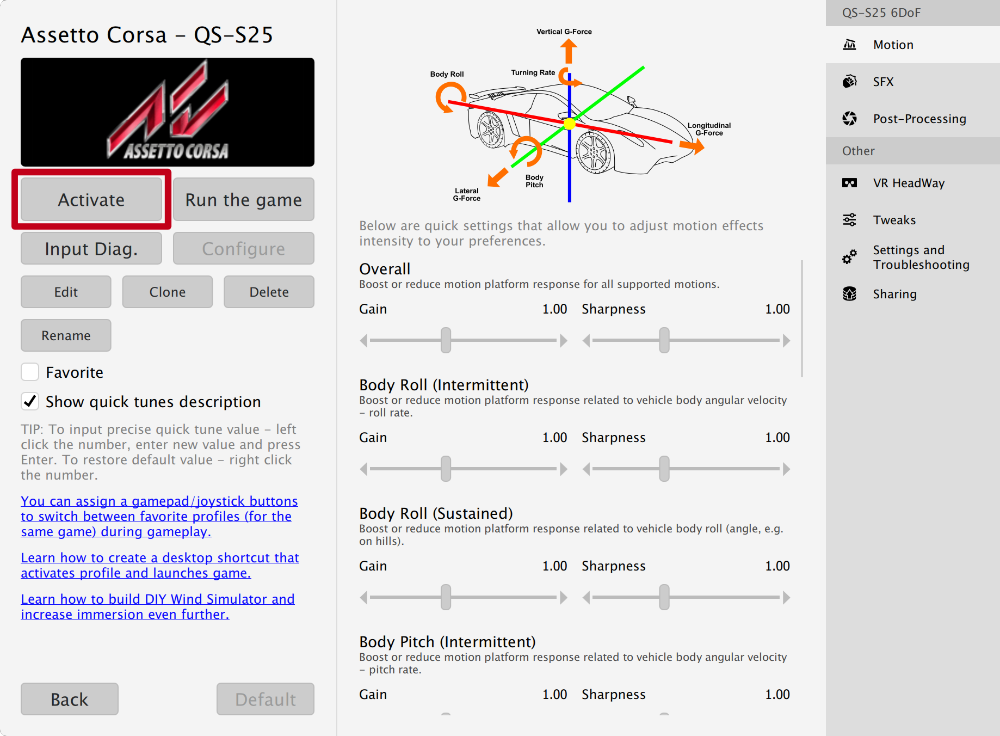The image size is (1000, 736).
Task: Select the SFX speaker icon
Action: click(849, 81)
